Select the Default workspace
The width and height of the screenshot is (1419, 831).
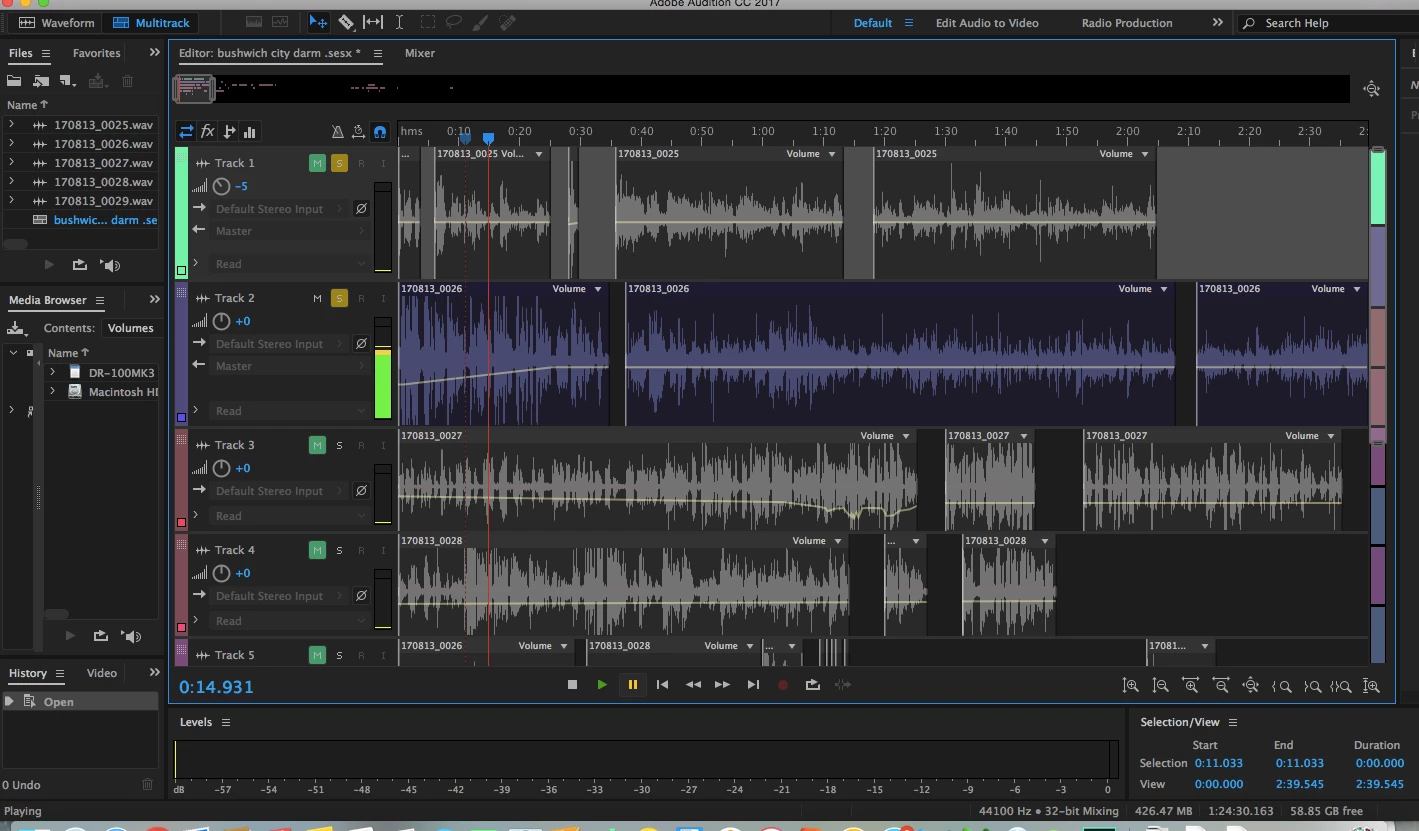coord(872,23)
